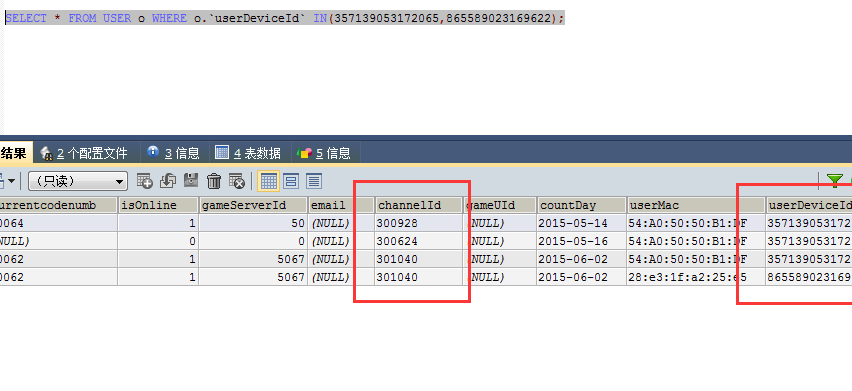Select email (NULL) cell in 2015-05-16 row
This screenshot has width=852, height=391.
[x=341, y=241]
